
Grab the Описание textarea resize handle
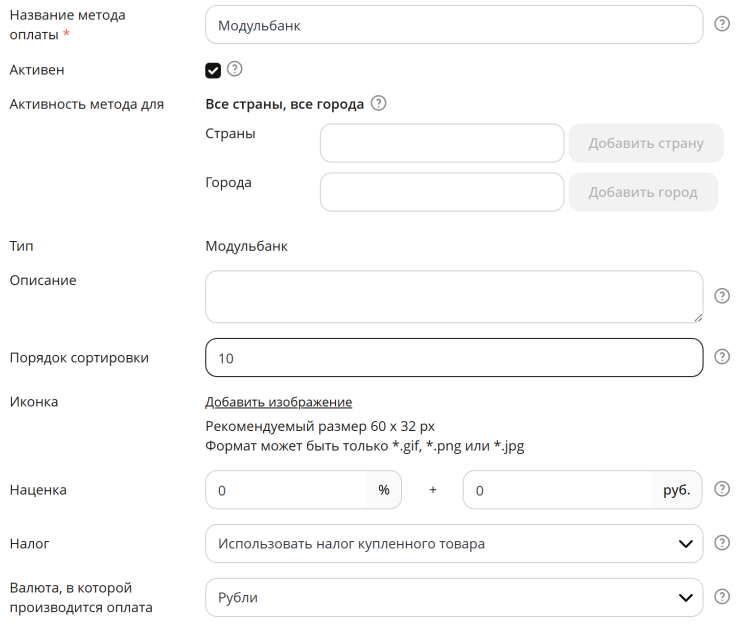tap(698, 318)
